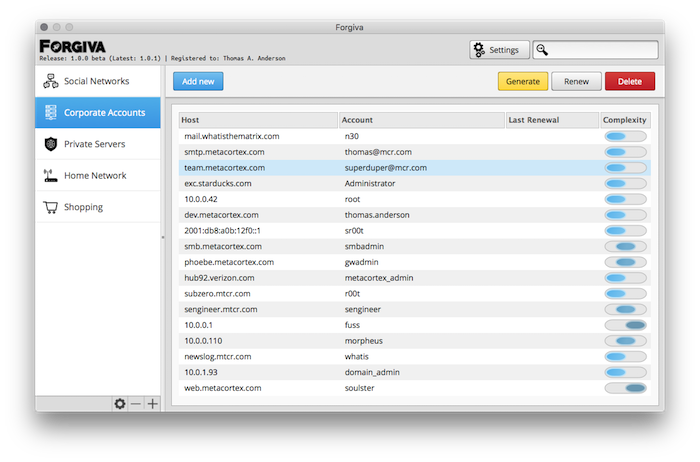This screenshot has width=700, height=462.
Task: Click the plus icon to add category
Action: click(x=152, y=404)
